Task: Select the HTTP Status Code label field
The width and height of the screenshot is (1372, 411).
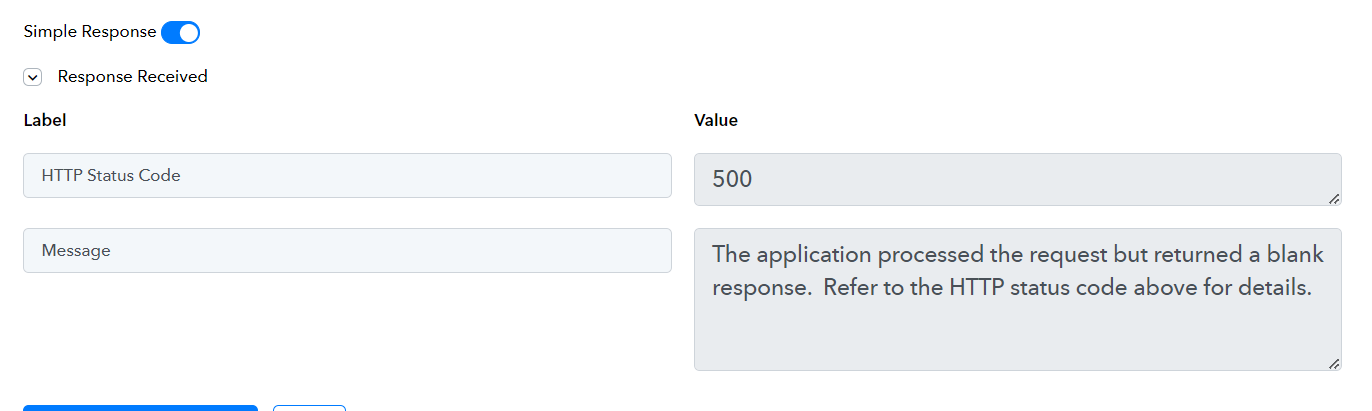Action: coord(347,175)
